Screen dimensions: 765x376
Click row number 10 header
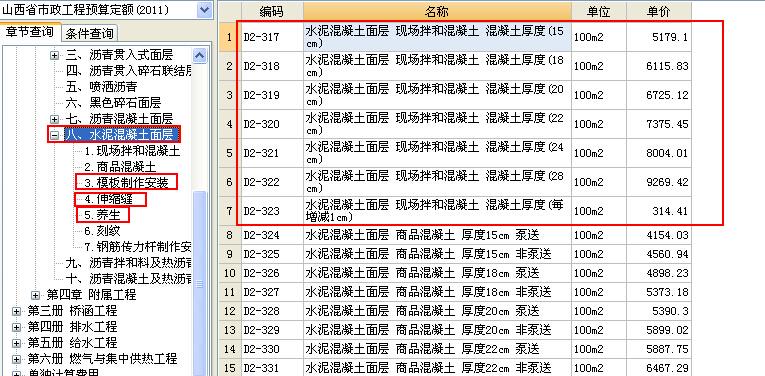230,273
